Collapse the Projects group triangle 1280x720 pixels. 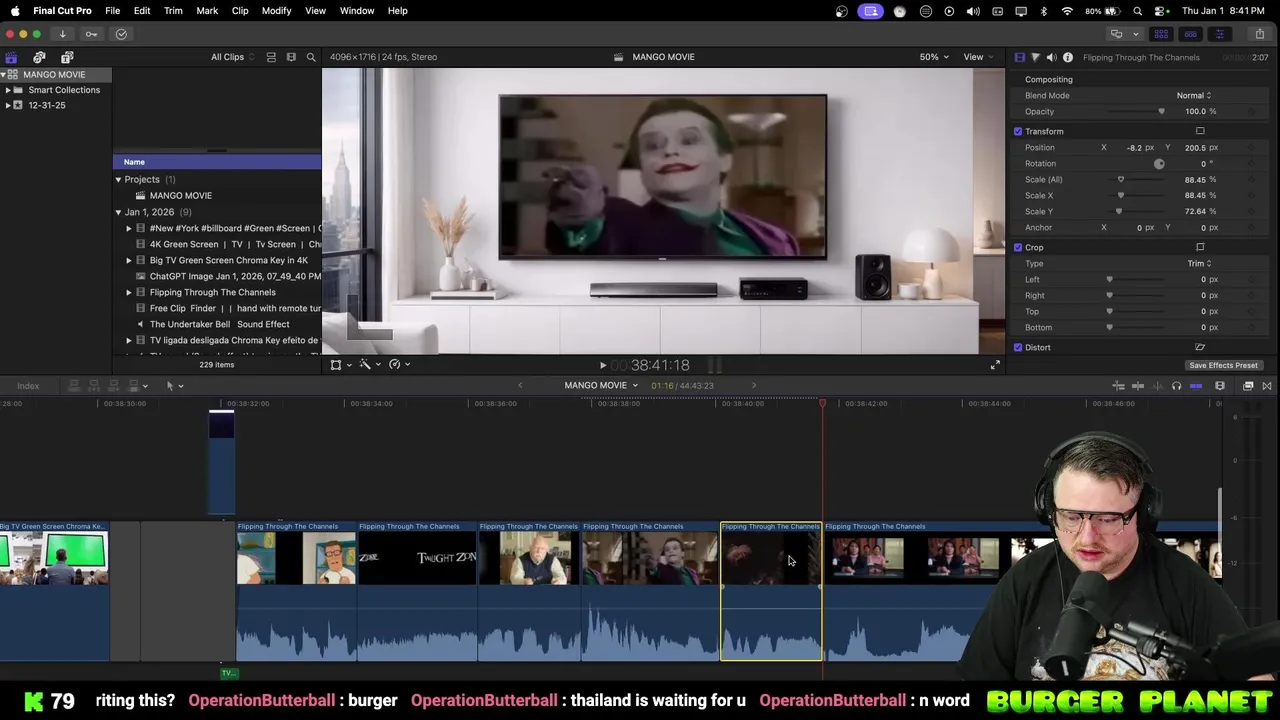pyautogui.click(x=118, y=180)
